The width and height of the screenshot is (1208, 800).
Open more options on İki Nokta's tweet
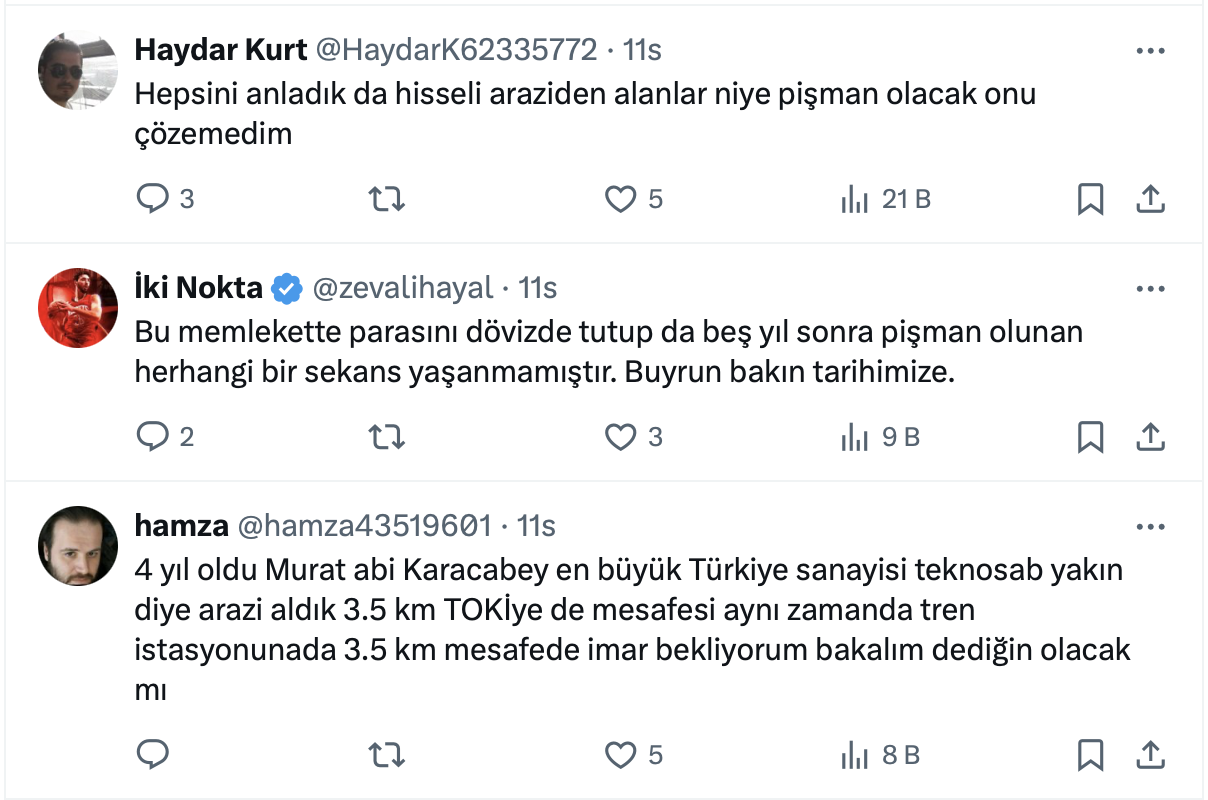tap(1151, 289)
